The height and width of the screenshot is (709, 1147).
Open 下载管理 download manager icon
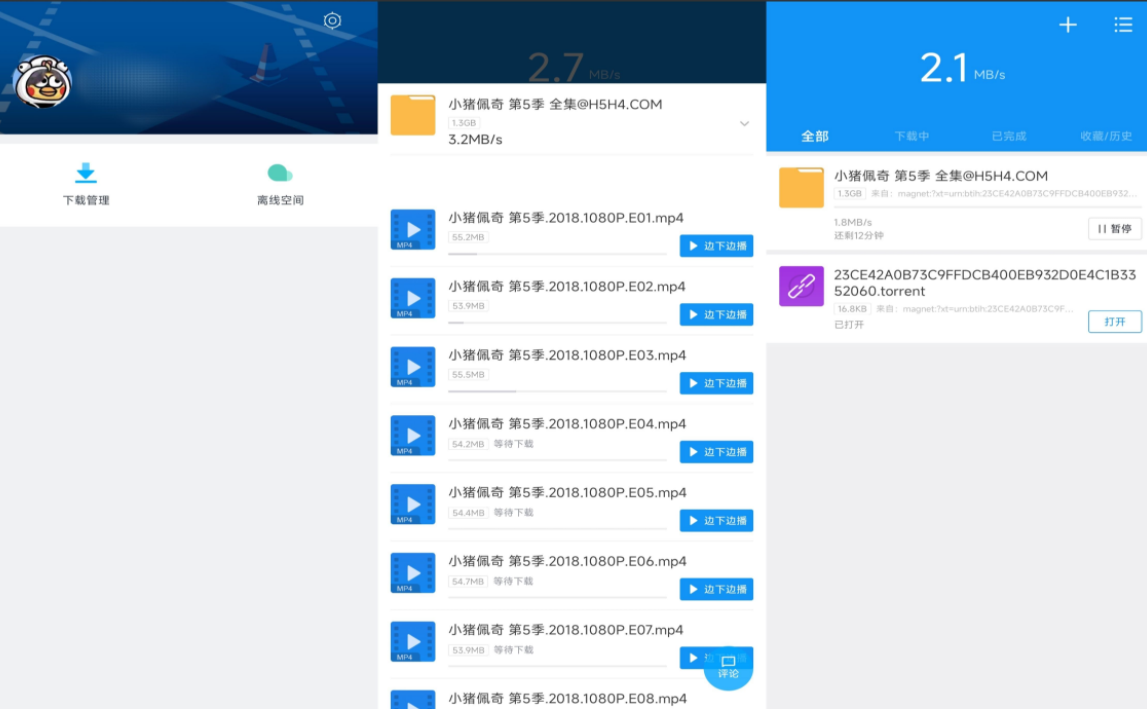(86, 173)
